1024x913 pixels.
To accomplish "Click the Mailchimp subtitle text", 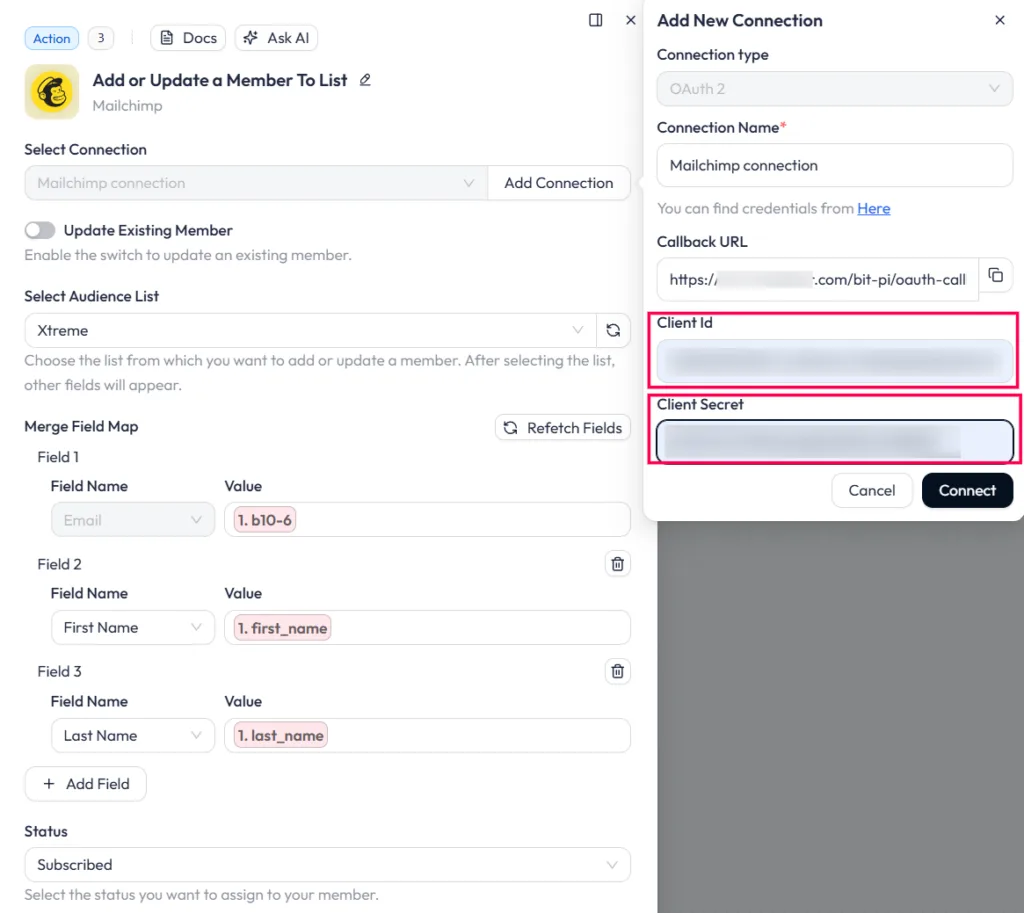I will point(127,106).
